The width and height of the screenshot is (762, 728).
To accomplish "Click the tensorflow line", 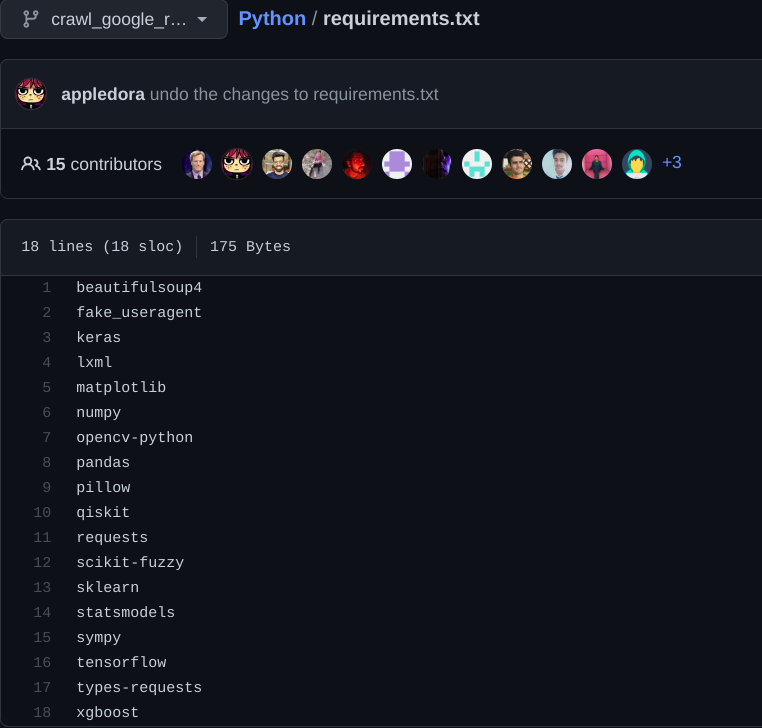I will click(121, 662).
